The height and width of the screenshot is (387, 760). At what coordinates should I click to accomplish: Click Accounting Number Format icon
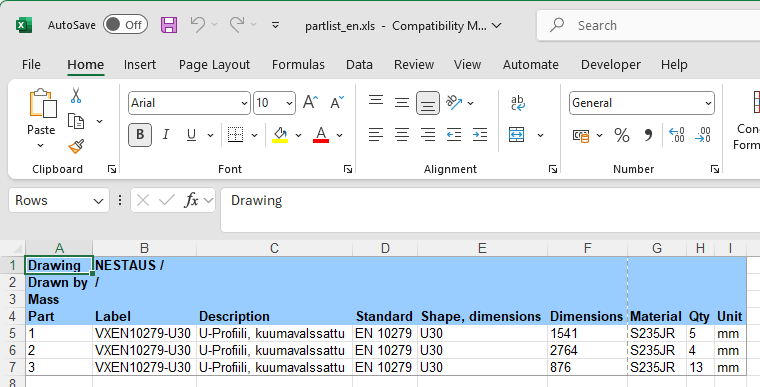(581, 135)
